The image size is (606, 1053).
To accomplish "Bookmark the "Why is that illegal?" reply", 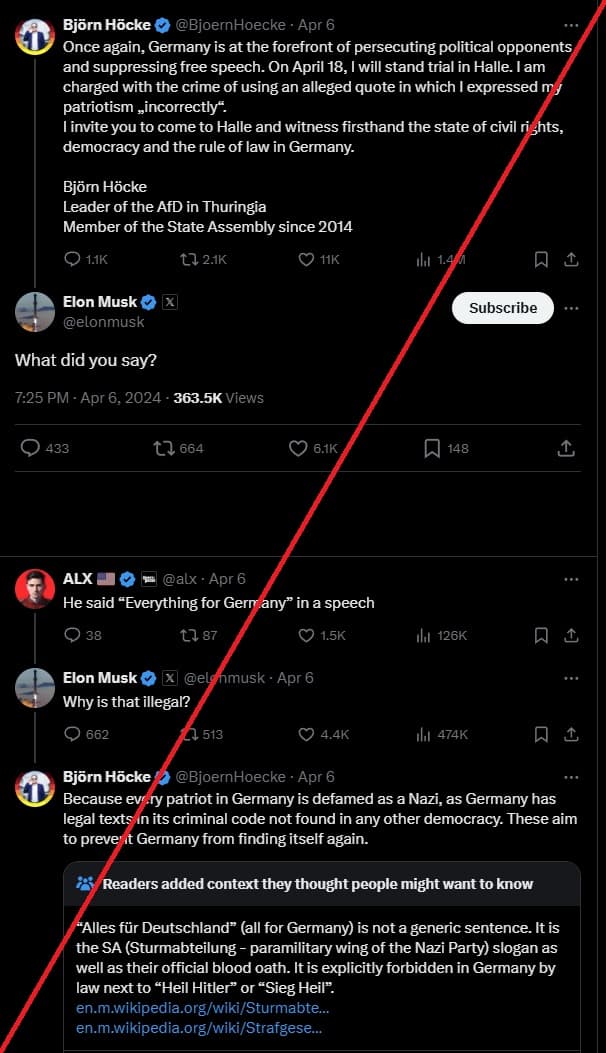I will pyautogui.click(x=541, y=734).
